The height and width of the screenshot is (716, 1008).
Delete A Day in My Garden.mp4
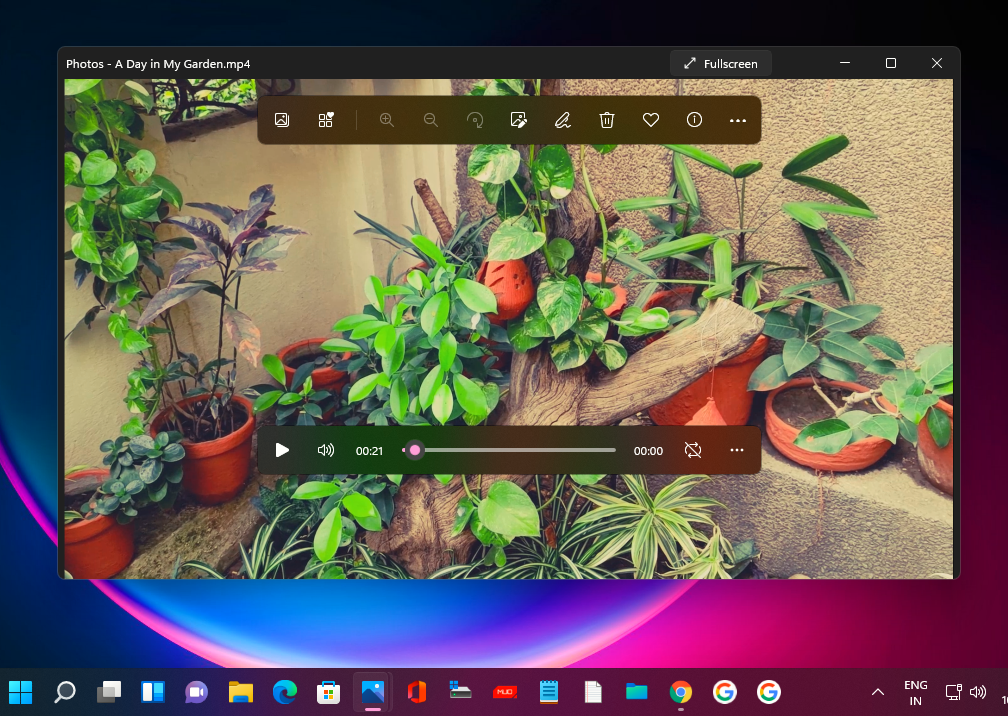pyautogui.click(x=606, y=120)
